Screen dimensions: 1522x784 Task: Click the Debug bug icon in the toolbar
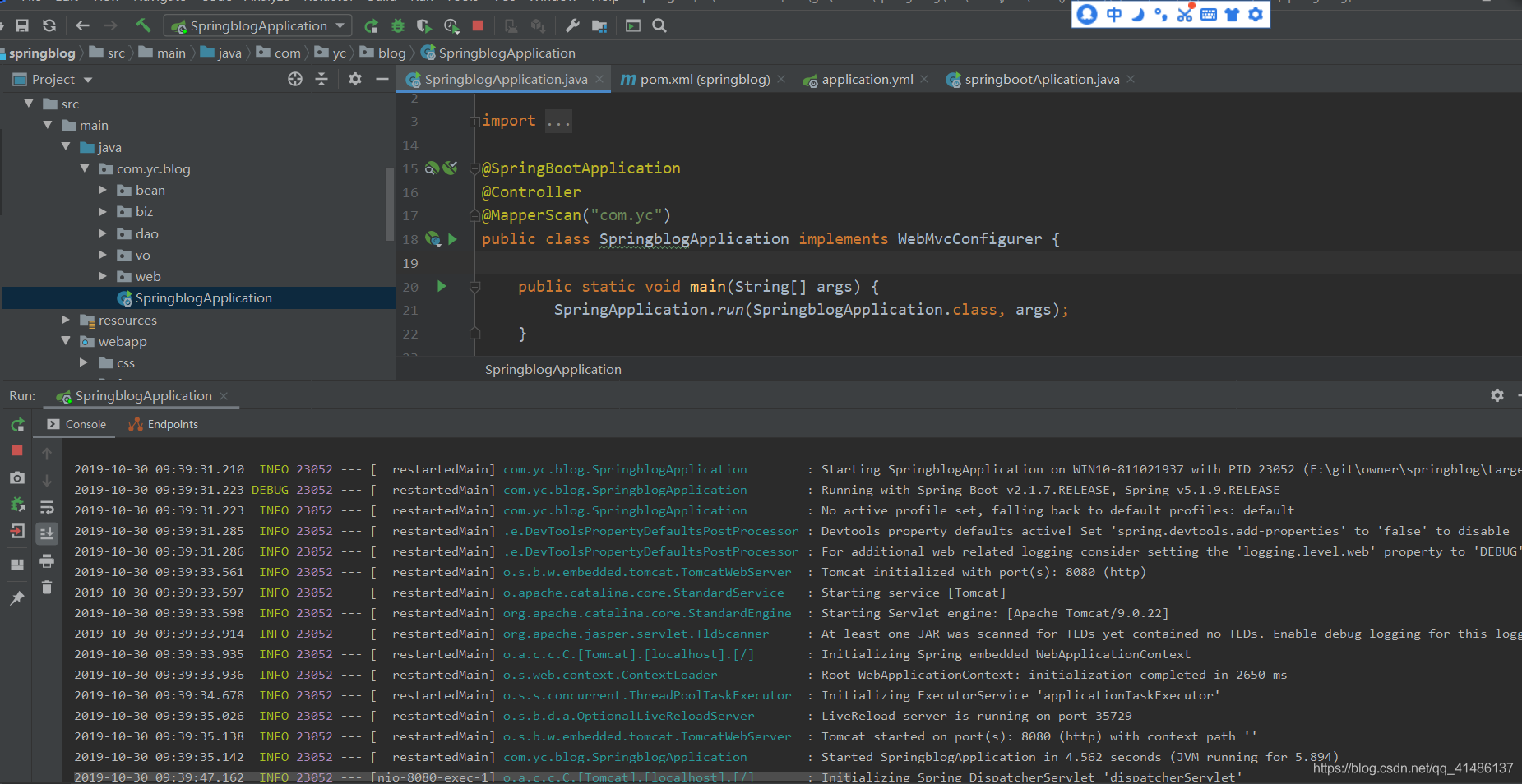coord(398,25)
